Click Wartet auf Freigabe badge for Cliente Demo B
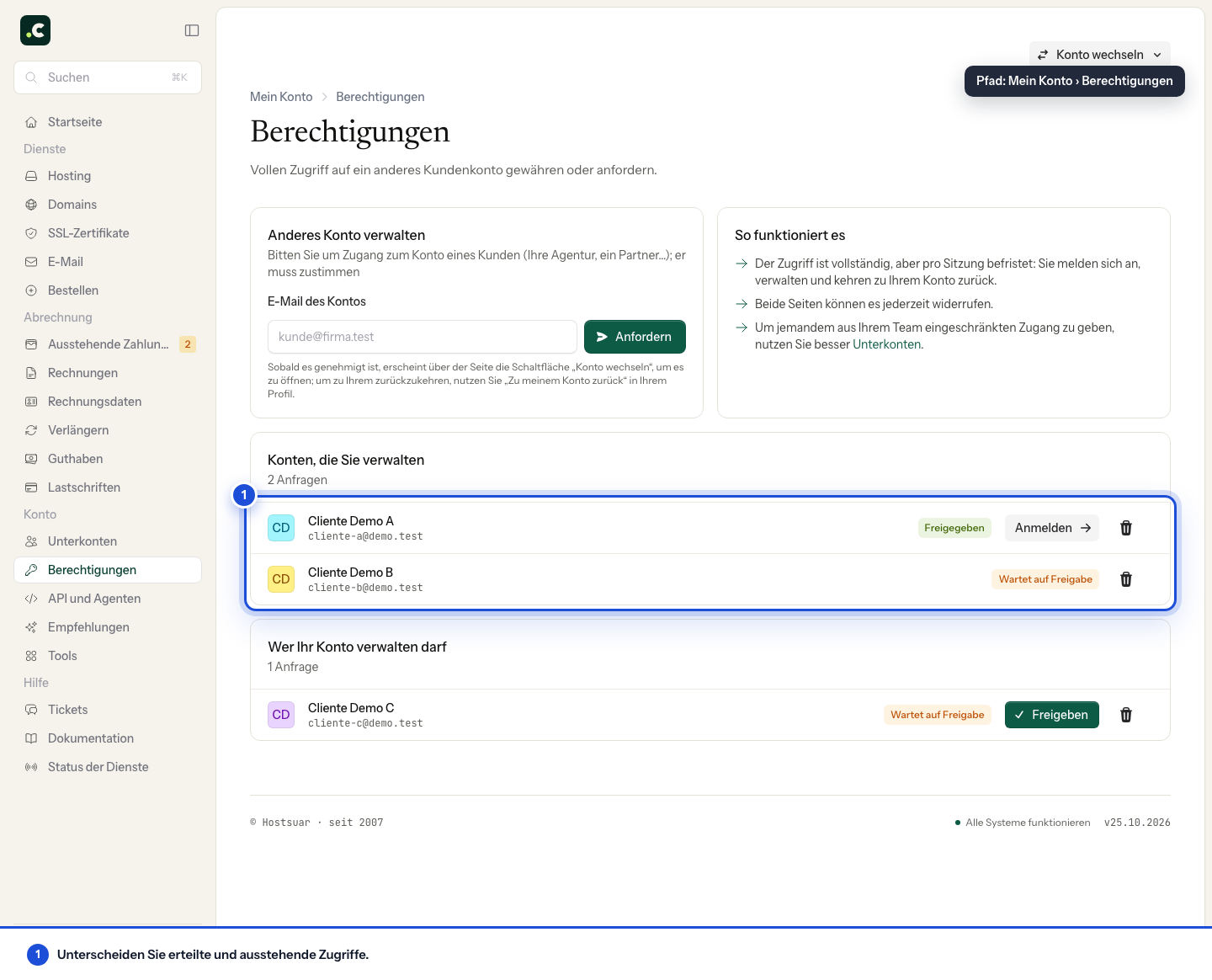 [1045, 579]
